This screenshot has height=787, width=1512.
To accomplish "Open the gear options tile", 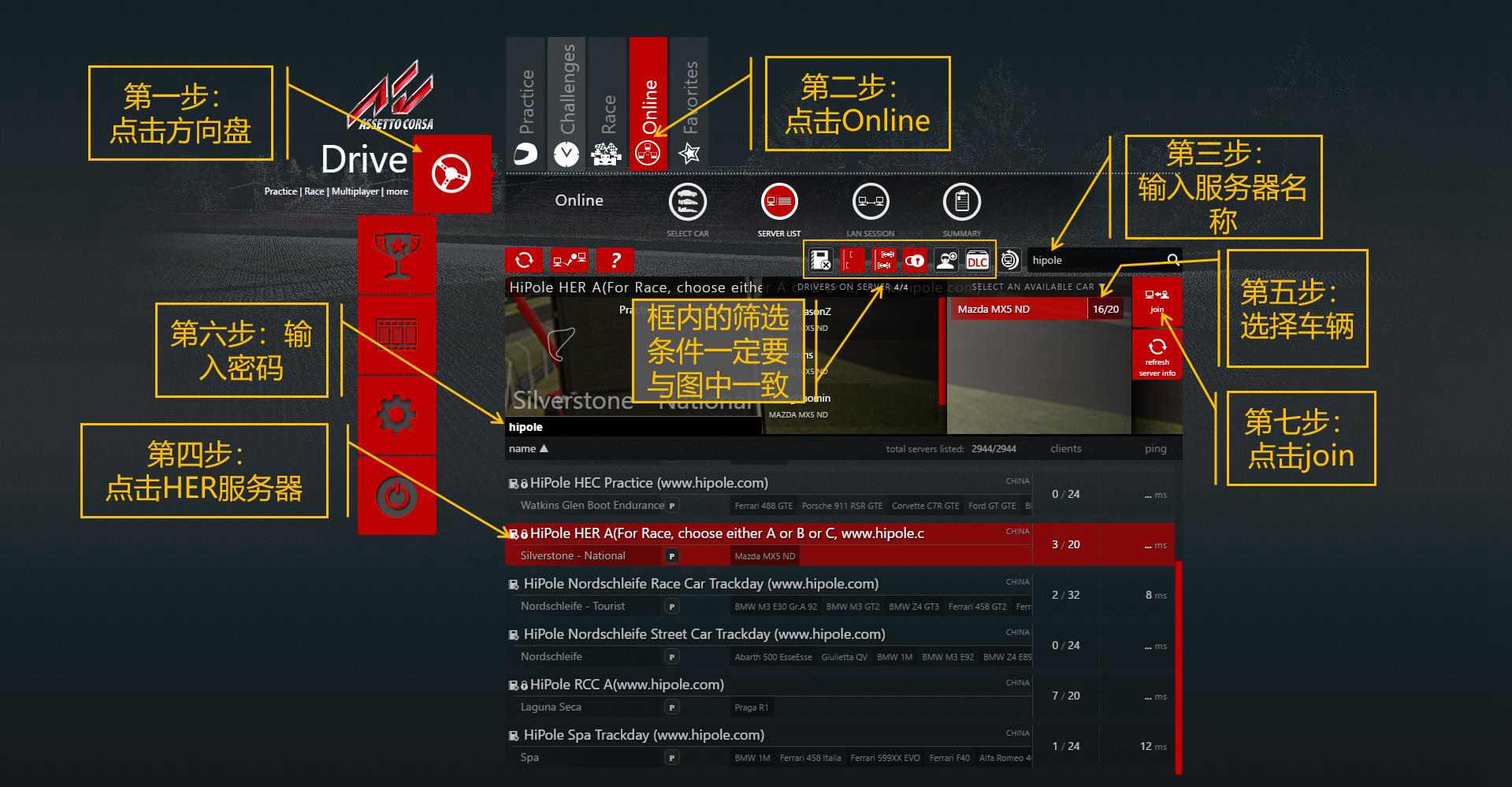I will (x=396, y=414).
